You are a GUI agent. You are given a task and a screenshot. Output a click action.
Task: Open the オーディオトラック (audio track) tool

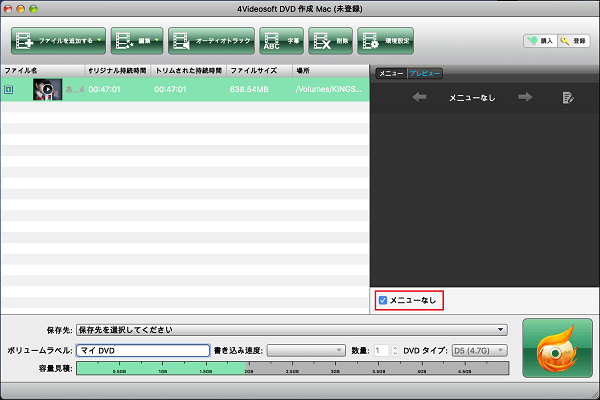click(211, 41)
